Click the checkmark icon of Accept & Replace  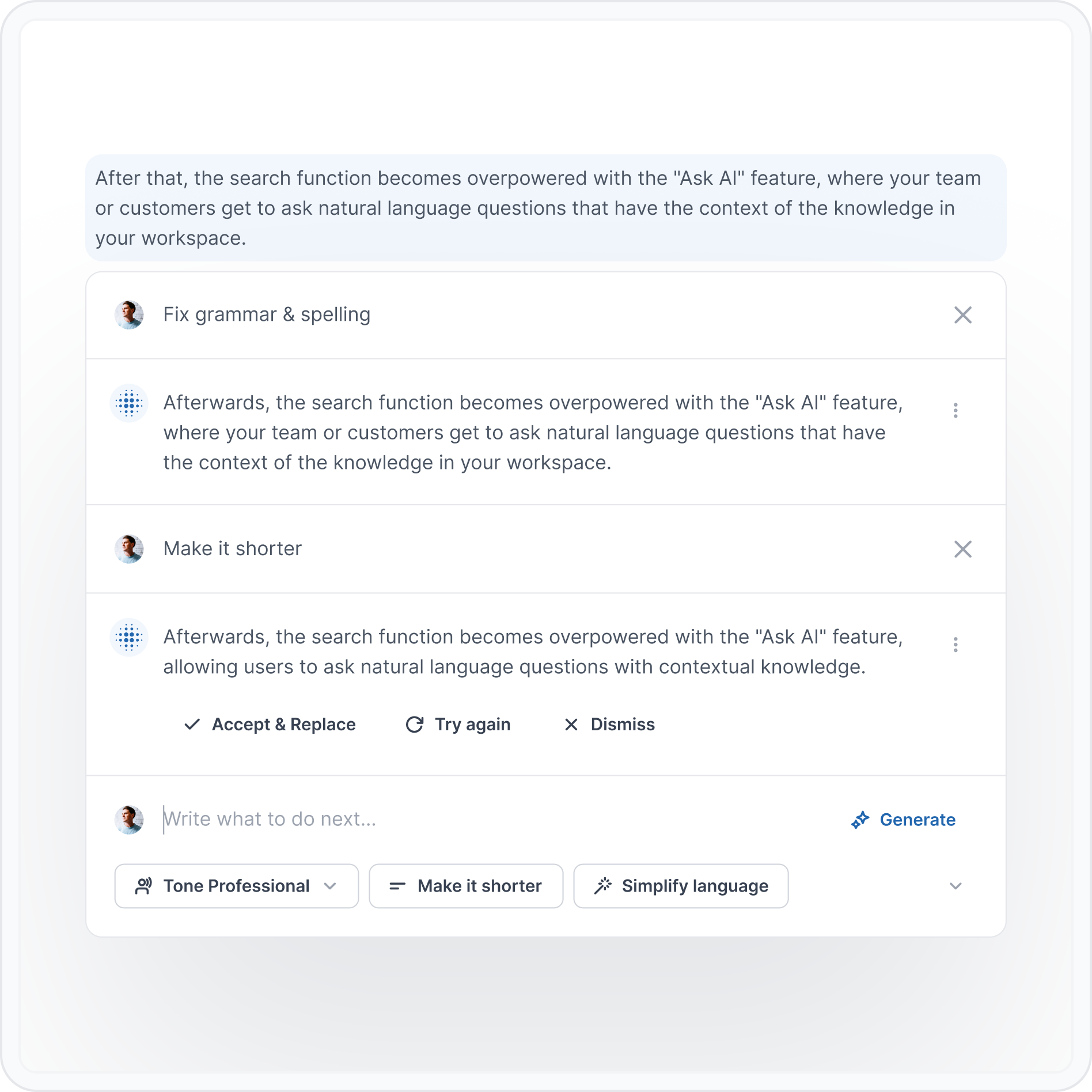(192, 724)
